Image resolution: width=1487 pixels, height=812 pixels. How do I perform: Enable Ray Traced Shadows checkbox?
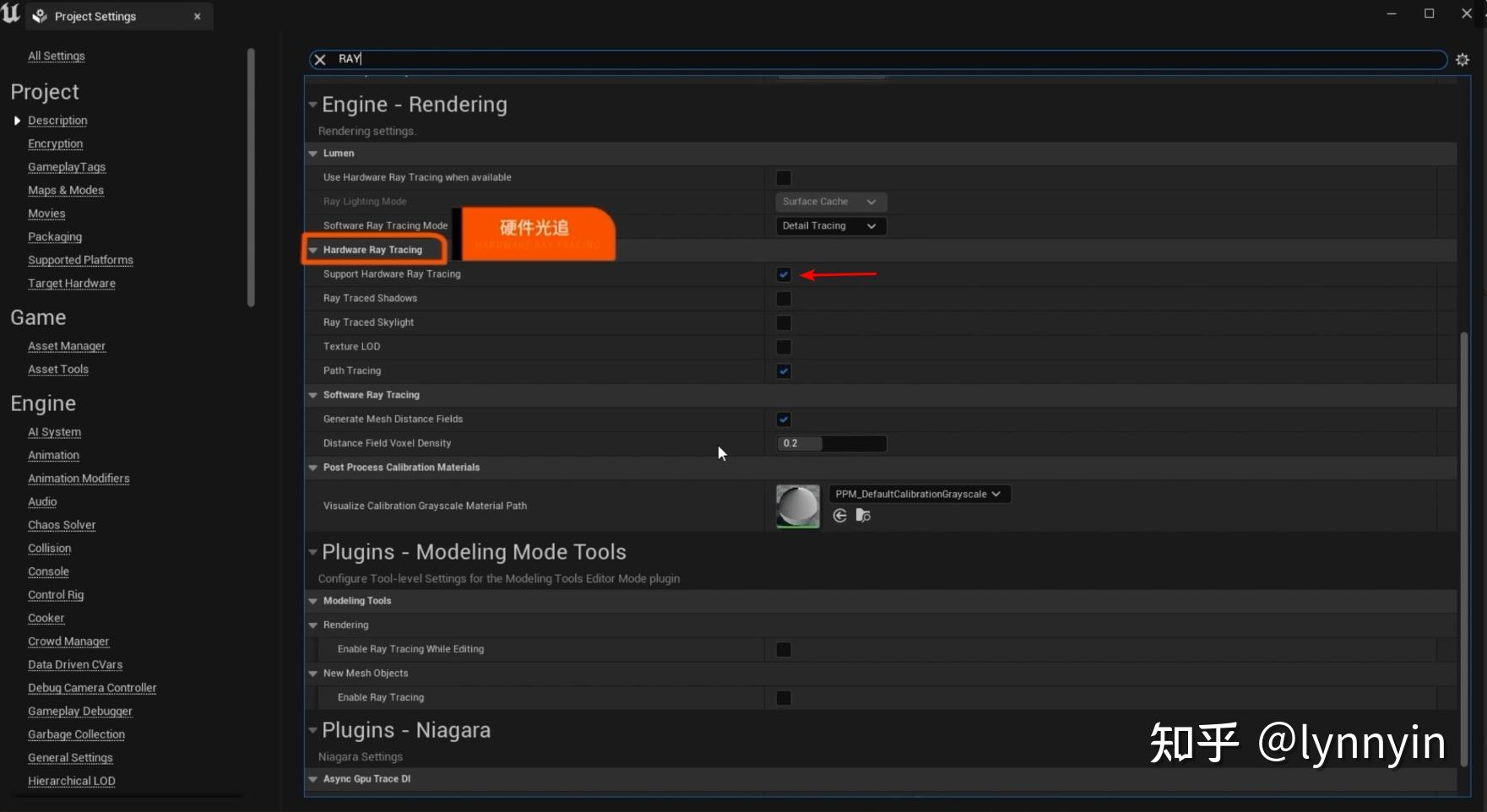click(784, 299)
